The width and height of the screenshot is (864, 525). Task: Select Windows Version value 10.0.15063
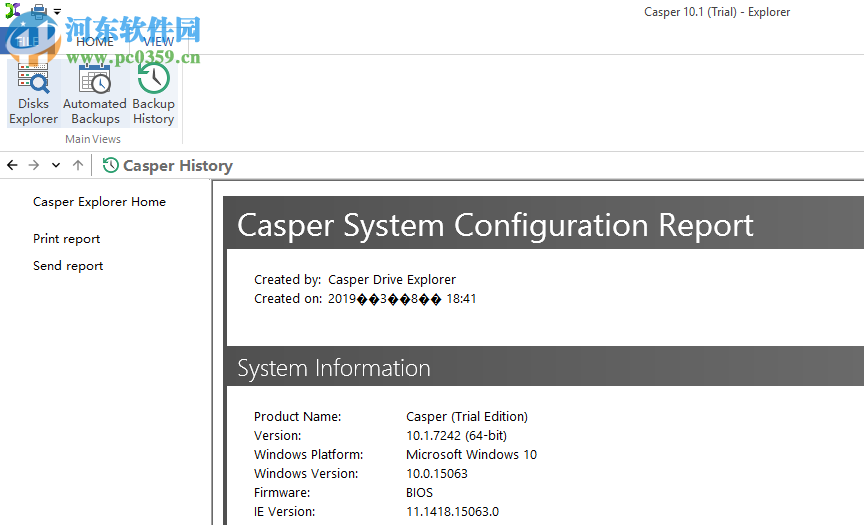pos(436,473)
